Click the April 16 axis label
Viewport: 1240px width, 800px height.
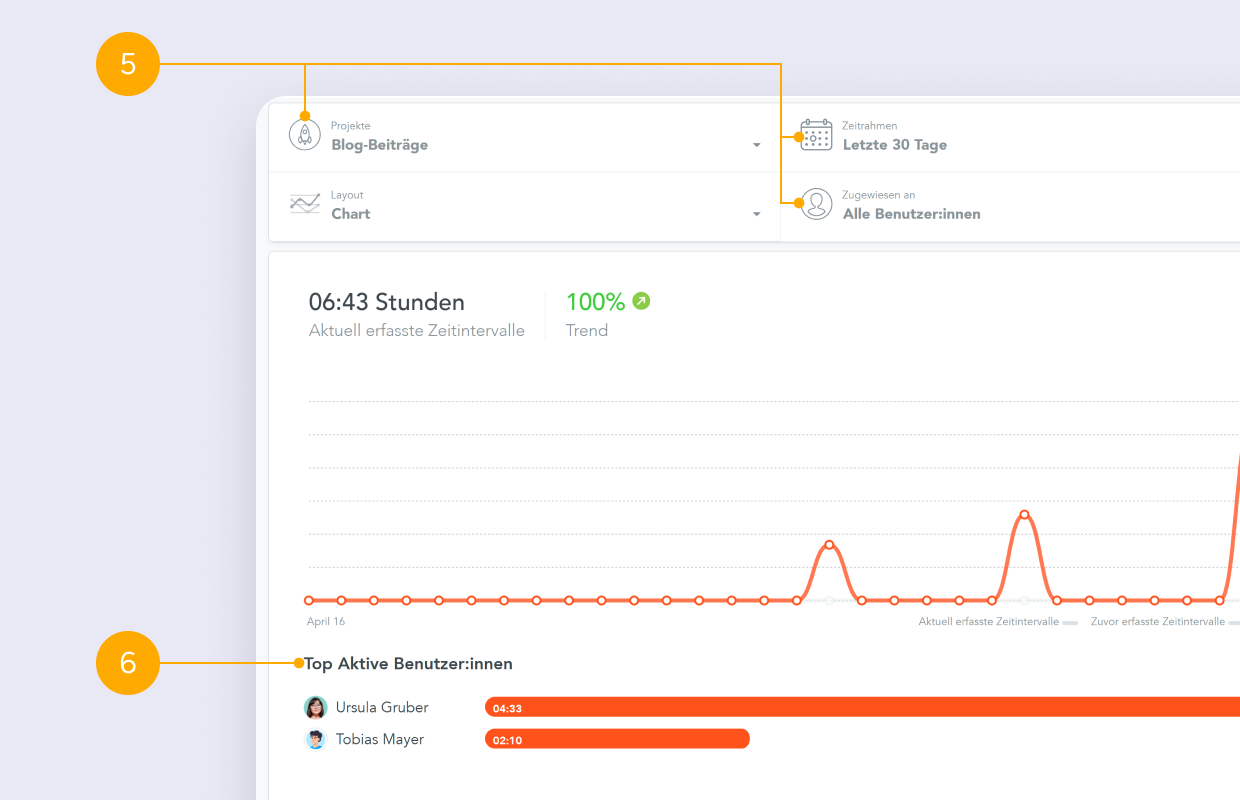coord(326,622)
